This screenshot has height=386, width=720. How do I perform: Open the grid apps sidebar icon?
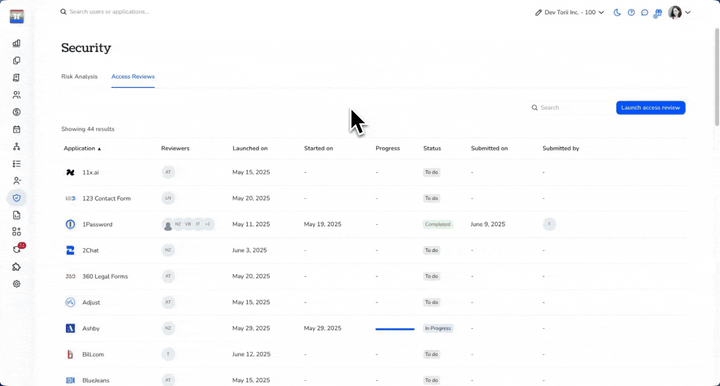(x=17, y=232)
